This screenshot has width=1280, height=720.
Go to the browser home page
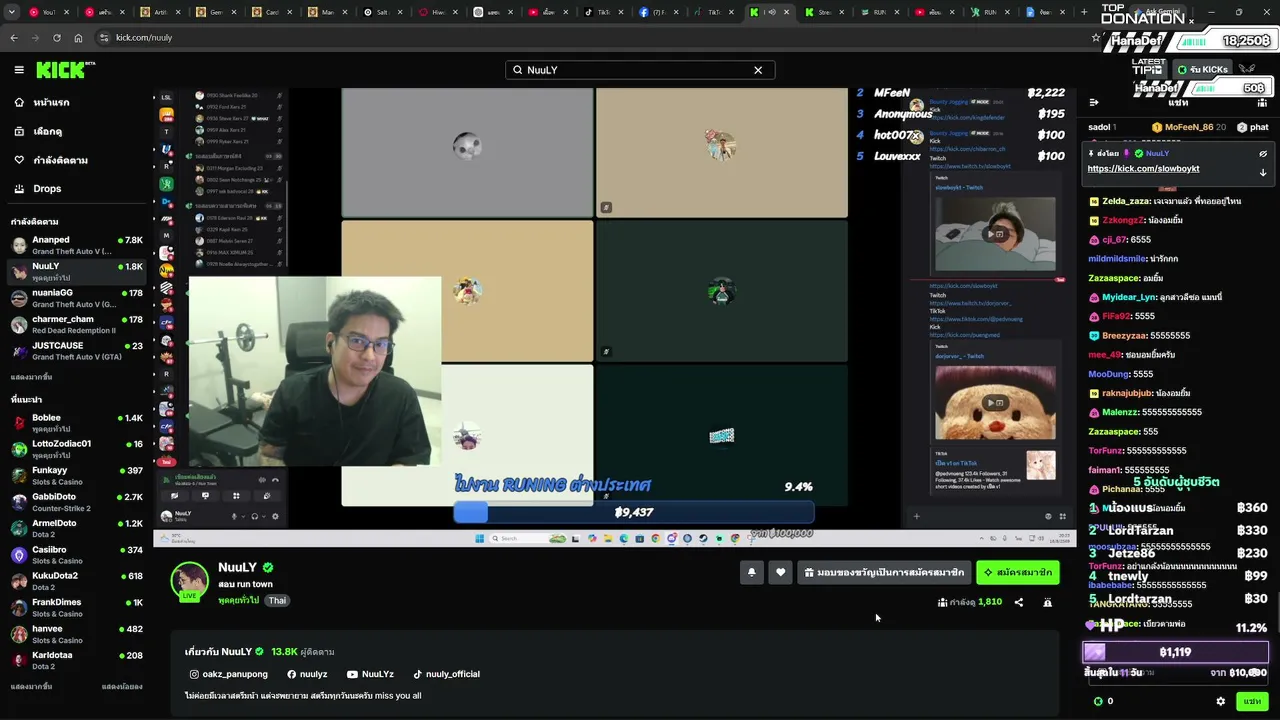click(77, 38)
